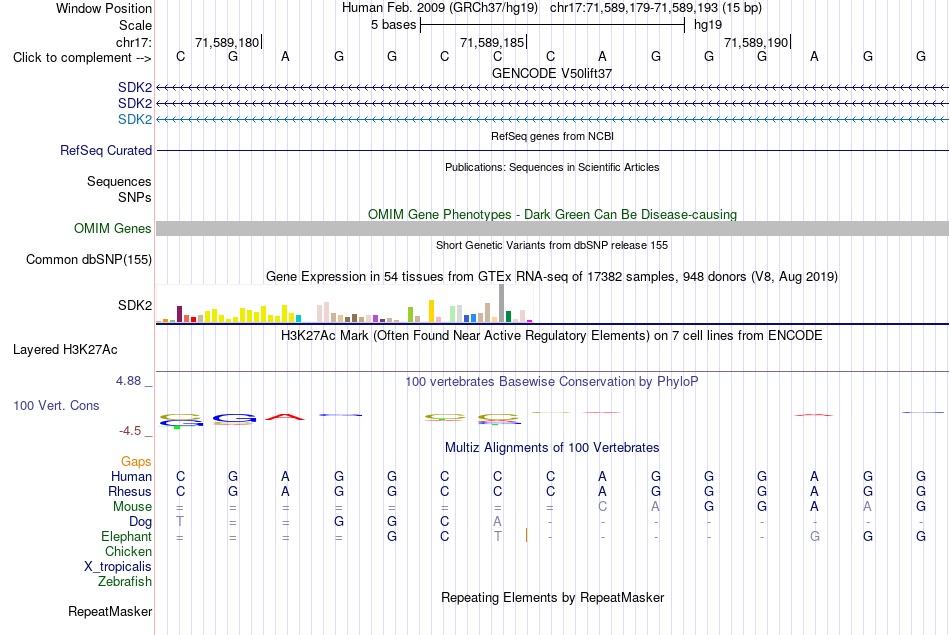Click the dark maroon GTEx expression bar
This screenshot has width=950, height=635.
click(x=179, y=314)
